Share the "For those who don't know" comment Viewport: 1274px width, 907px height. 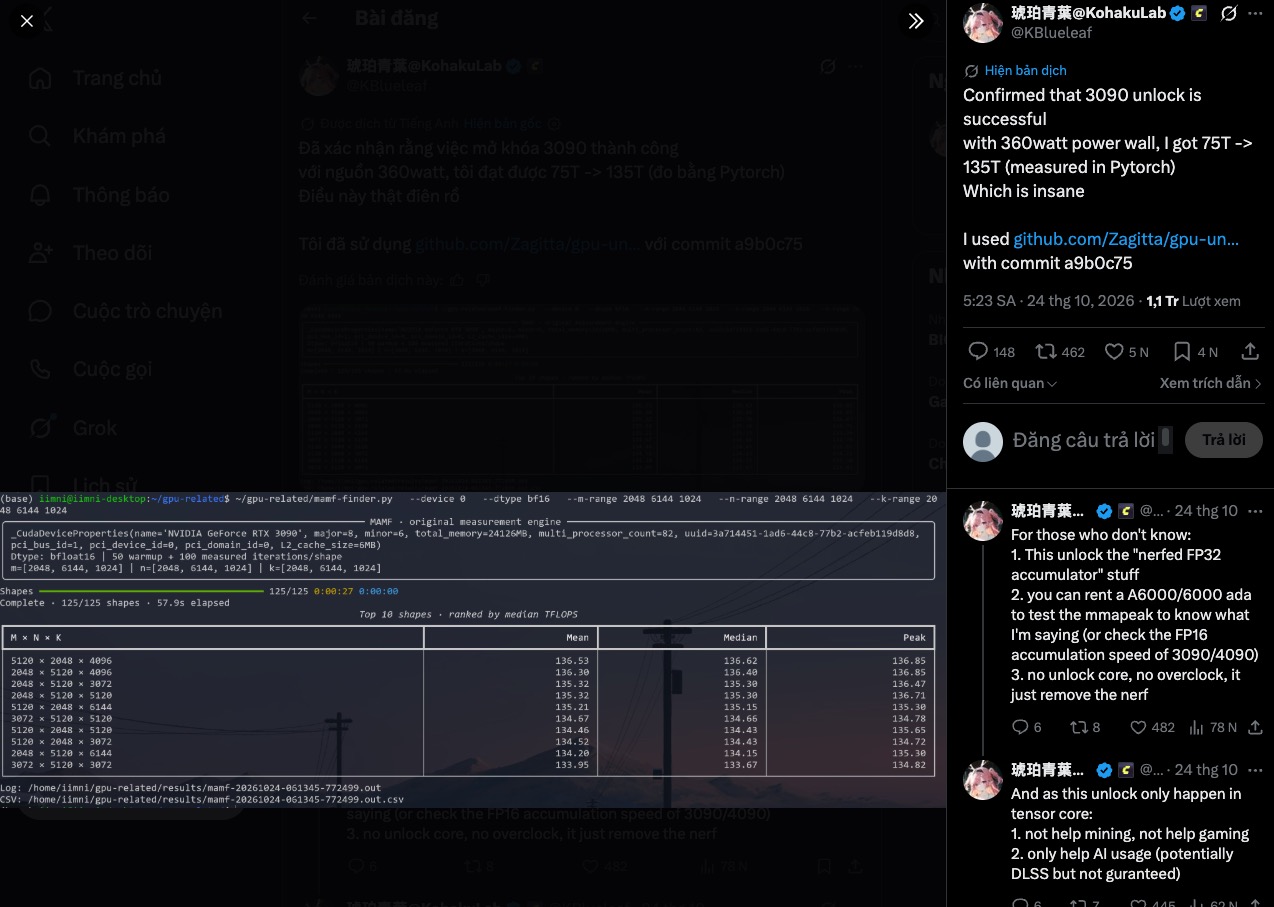1256,727
